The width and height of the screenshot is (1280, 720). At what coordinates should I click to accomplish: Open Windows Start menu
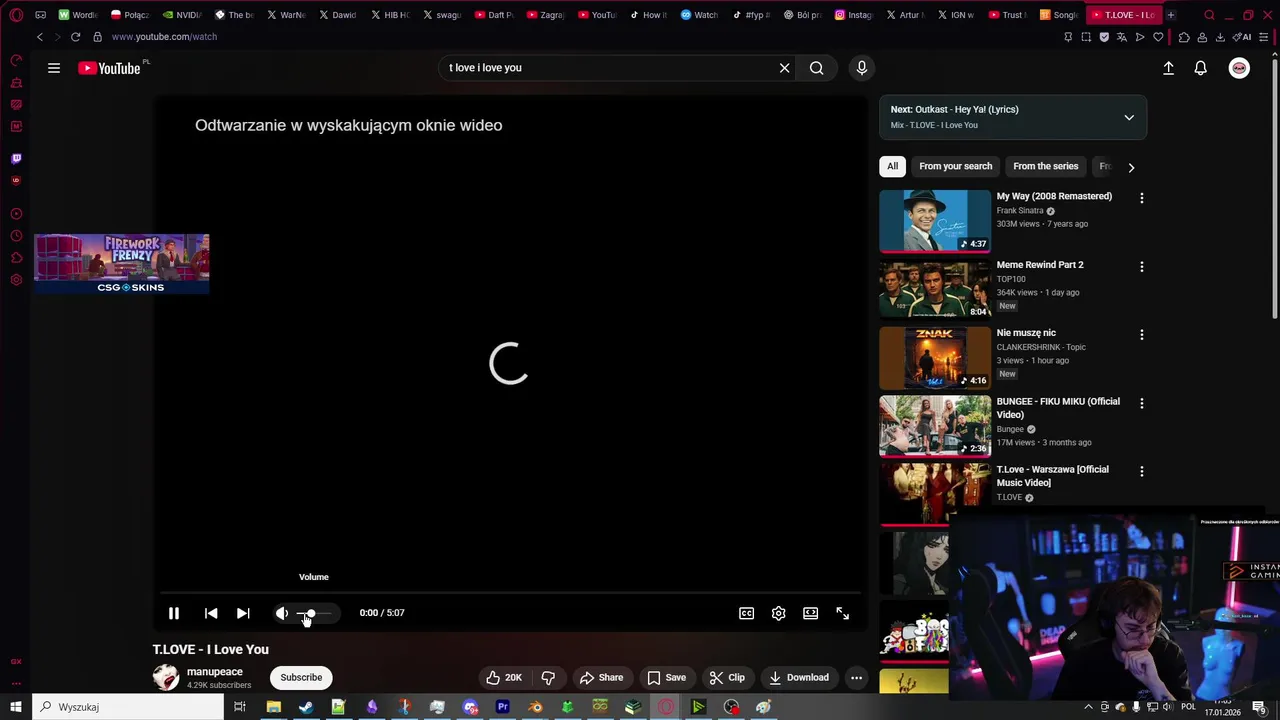tap(16, 707)
